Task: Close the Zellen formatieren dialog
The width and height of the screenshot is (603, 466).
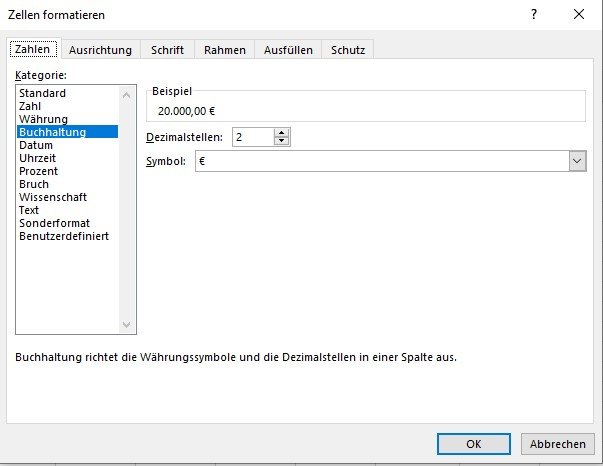Action: 579,15
